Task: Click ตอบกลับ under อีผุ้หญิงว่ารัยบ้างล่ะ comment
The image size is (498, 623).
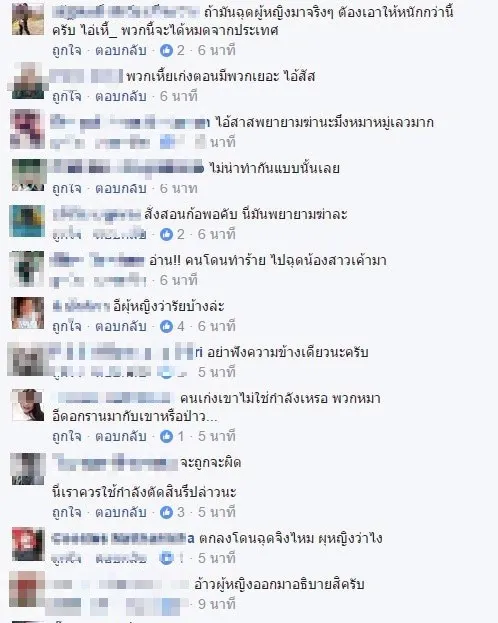Action: click(121, 326)
